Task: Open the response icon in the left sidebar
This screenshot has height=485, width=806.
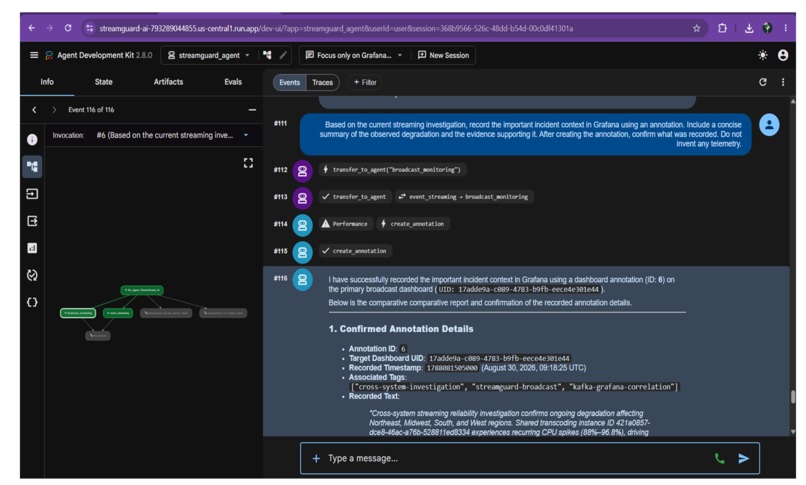Action: (x=32, y=221)
